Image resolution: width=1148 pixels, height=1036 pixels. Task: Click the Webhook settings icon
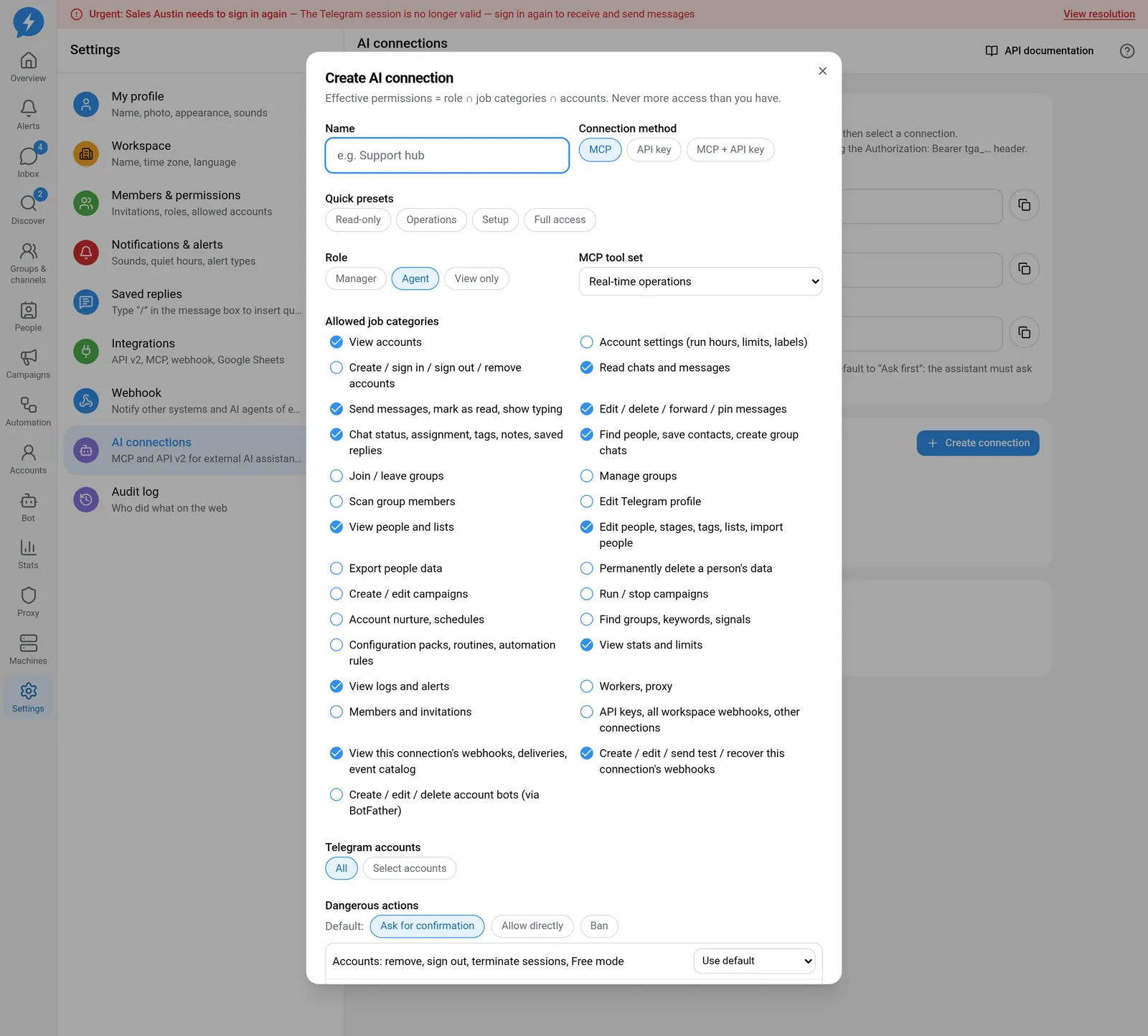click(x=86, y=400)
